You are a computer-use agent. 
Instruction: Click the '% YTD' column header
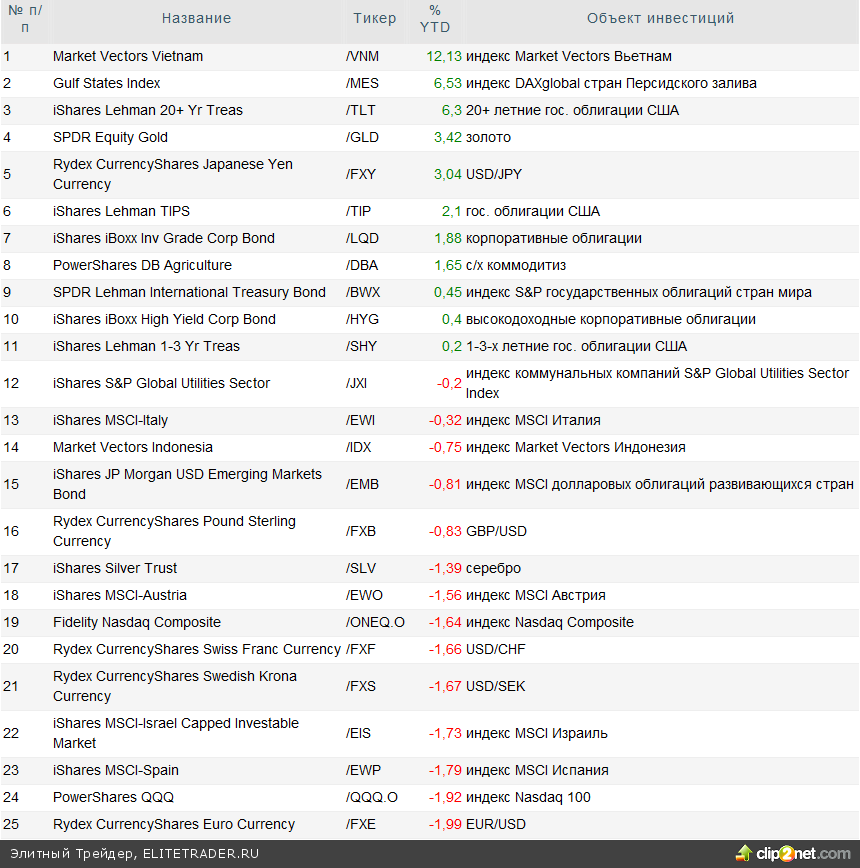coord(435,18)
